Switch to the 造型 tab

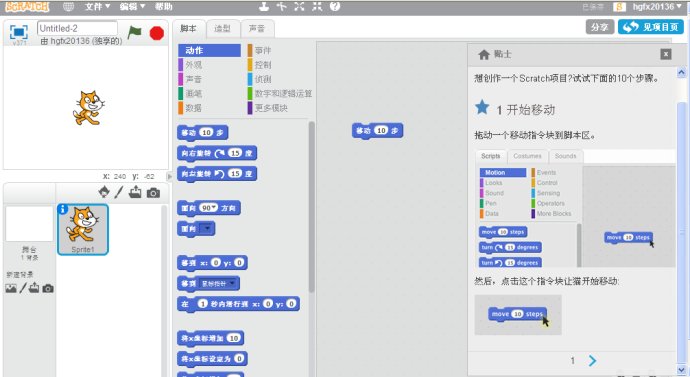(223, 29)
